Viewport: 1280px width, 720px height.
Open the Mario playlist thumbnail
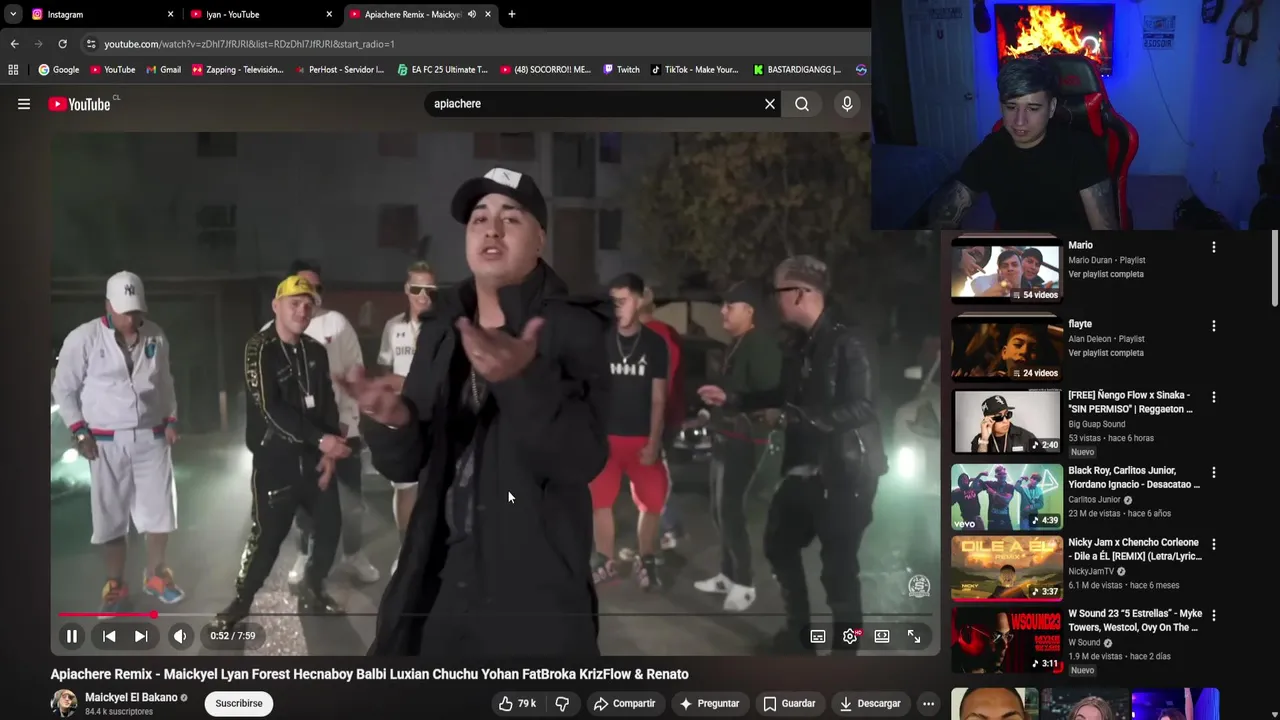point(1006,270)
